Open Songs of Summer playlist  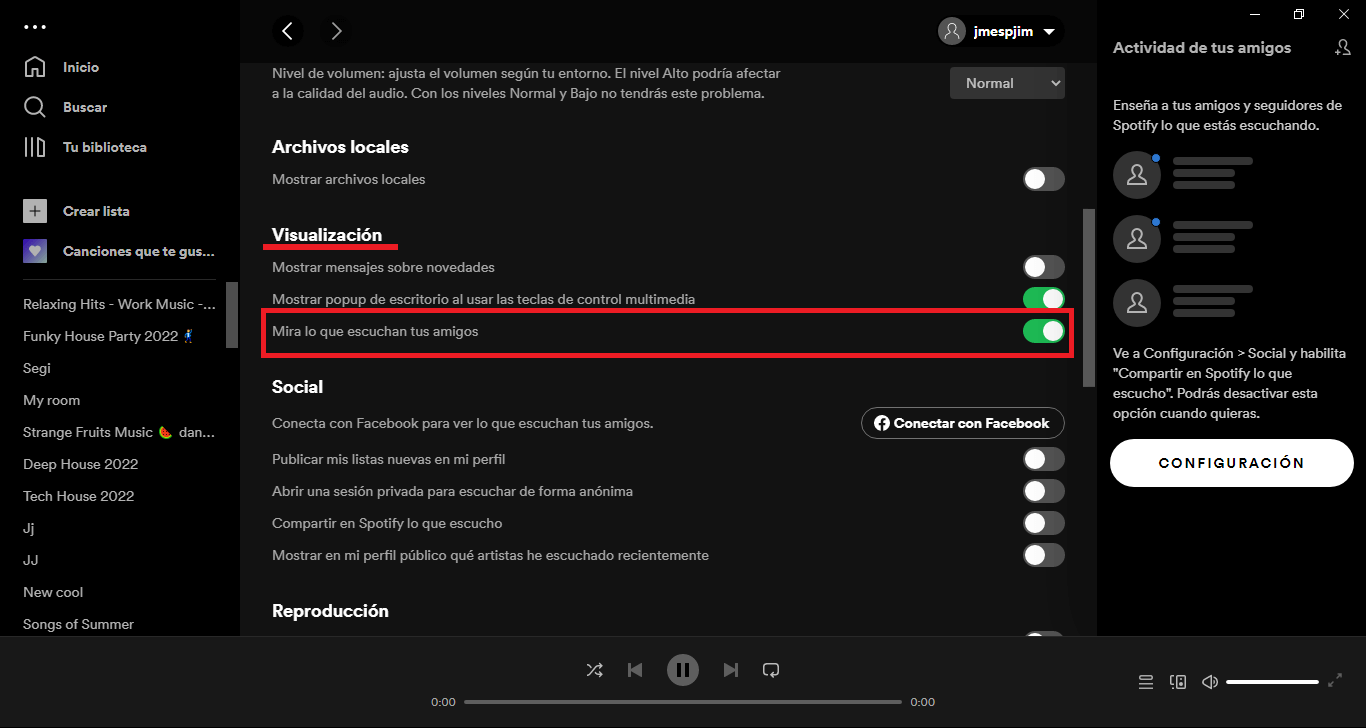point(79,624)
